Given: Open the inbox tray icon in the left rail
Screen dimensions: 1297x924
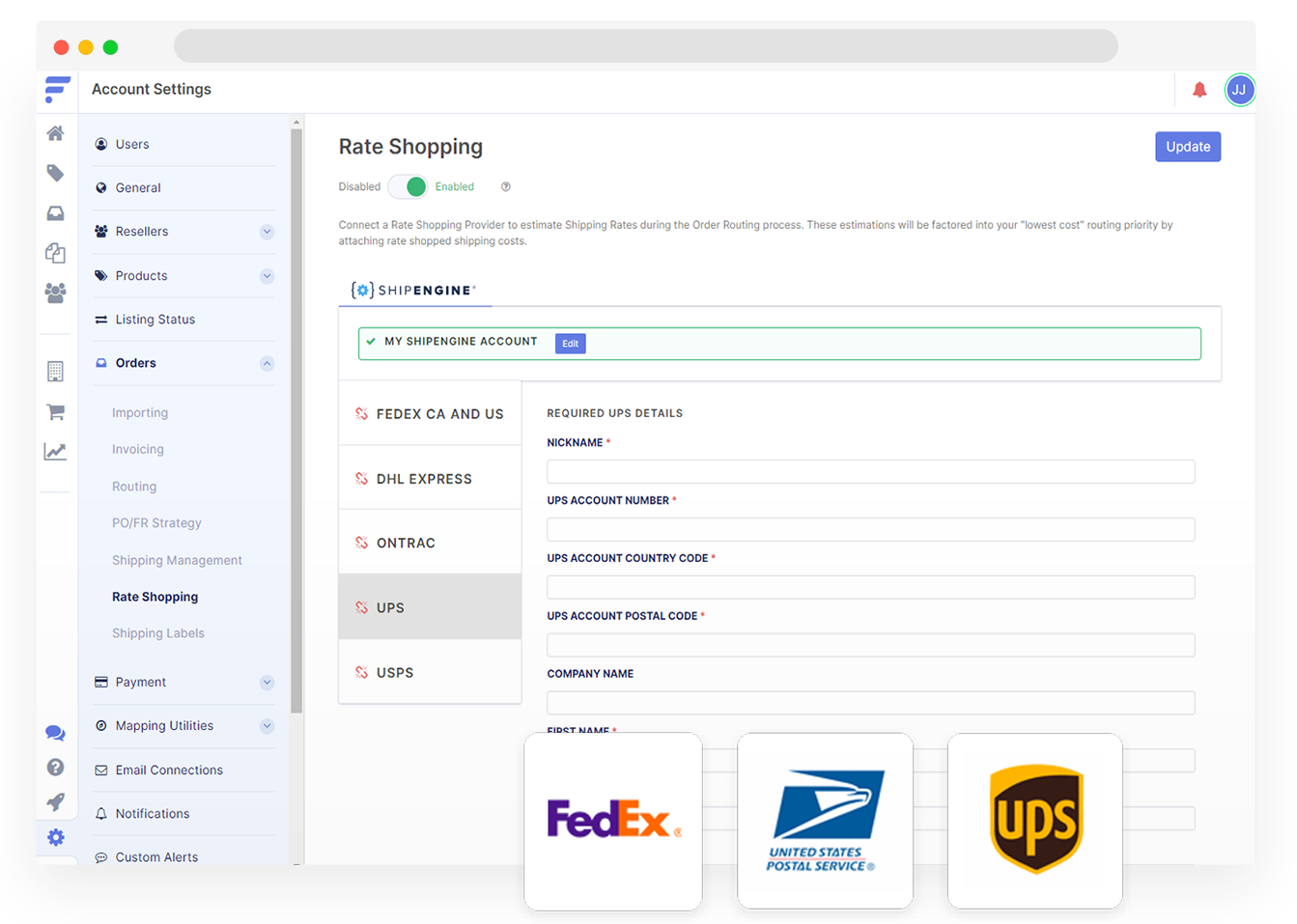Looking at the screenshot, I should [56, 213].
